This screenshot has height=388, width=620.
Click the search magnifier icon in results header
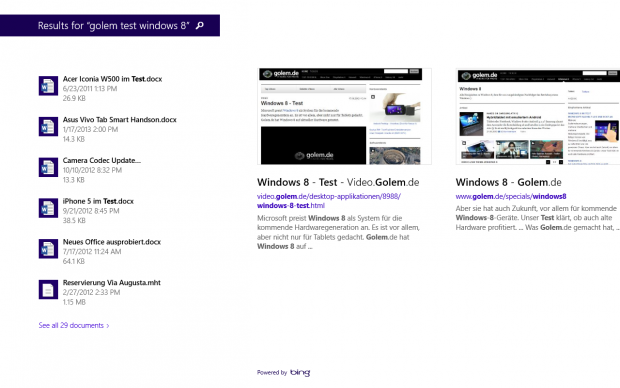point(200,25)
